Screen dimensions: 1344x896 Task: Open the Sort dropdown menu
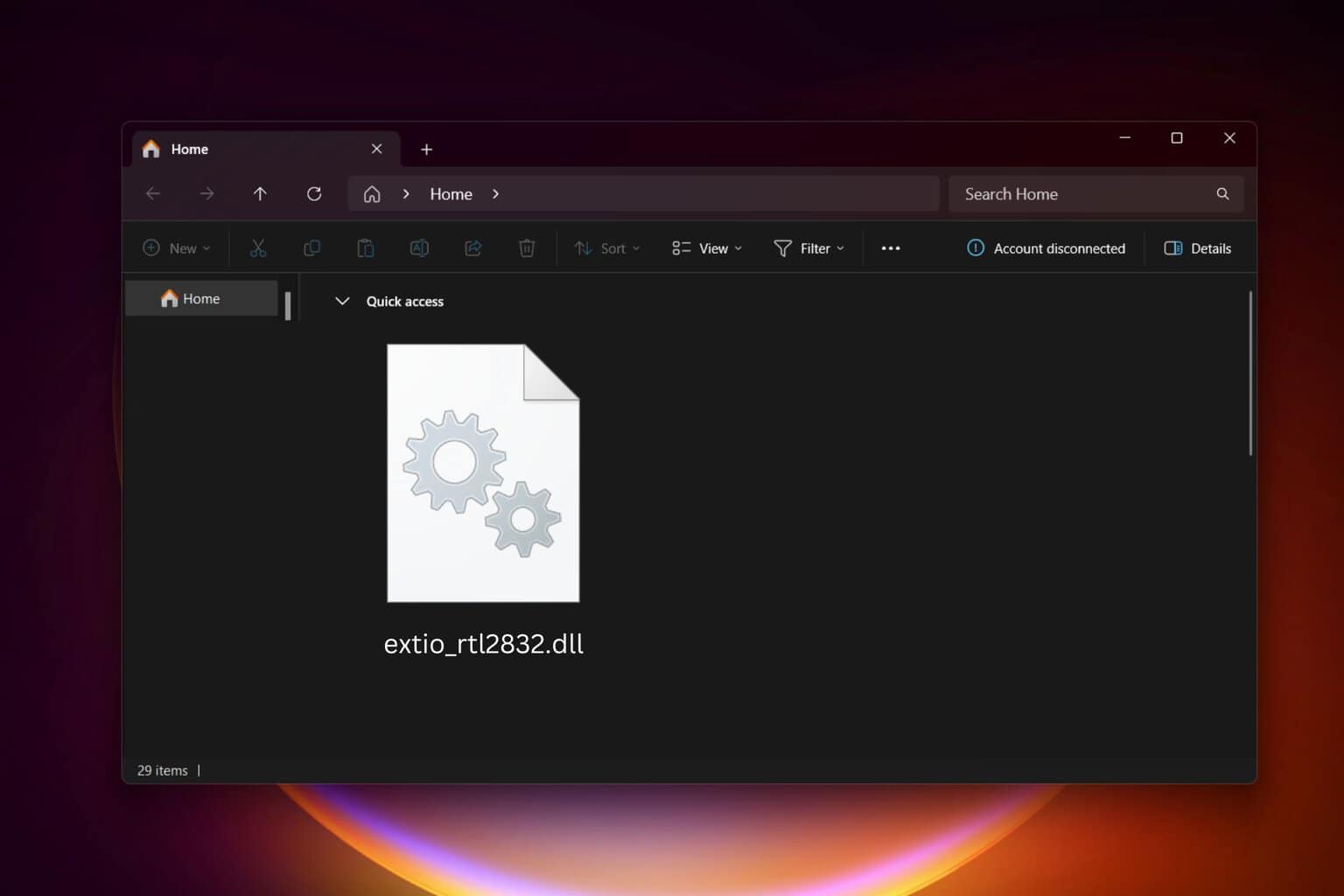tap(607, 248)
